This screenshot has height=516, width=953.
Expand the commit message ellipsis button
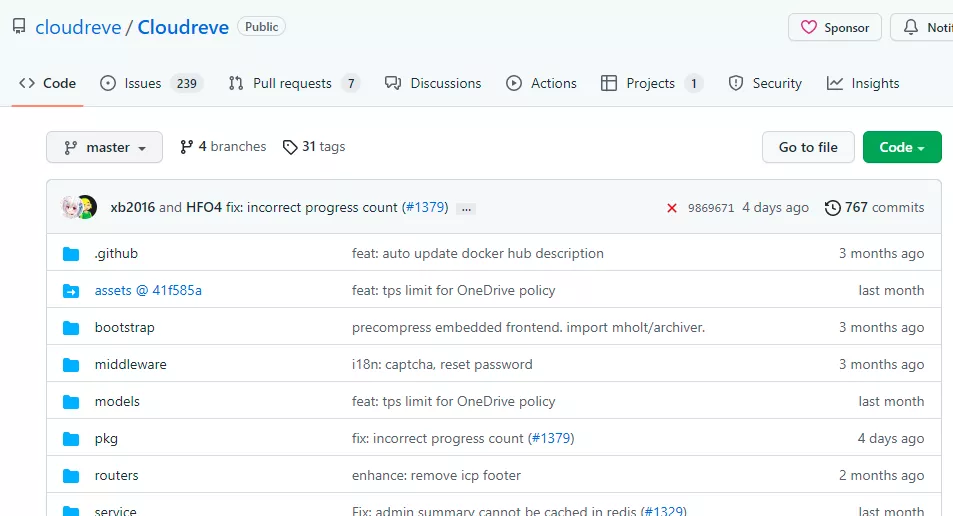pos(465,208)
